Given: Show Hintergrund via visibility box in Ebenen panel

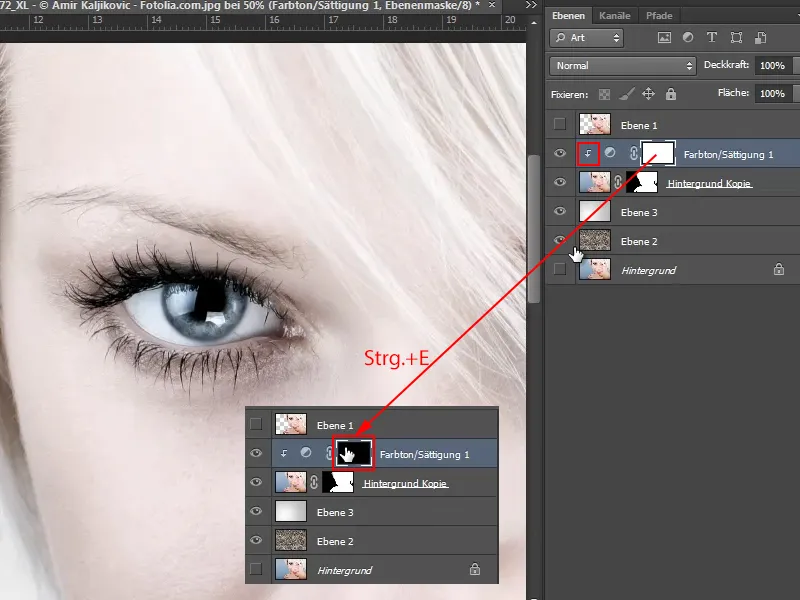Looking at the screenshot, I should [x=560, y=269].
